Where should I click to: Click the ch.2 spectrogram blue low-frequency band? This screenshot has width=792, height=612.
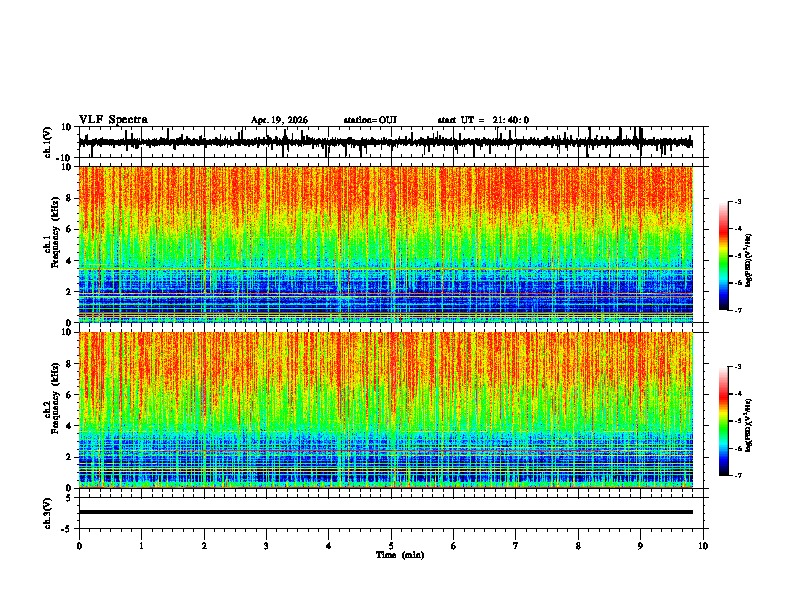pos(385,460)
